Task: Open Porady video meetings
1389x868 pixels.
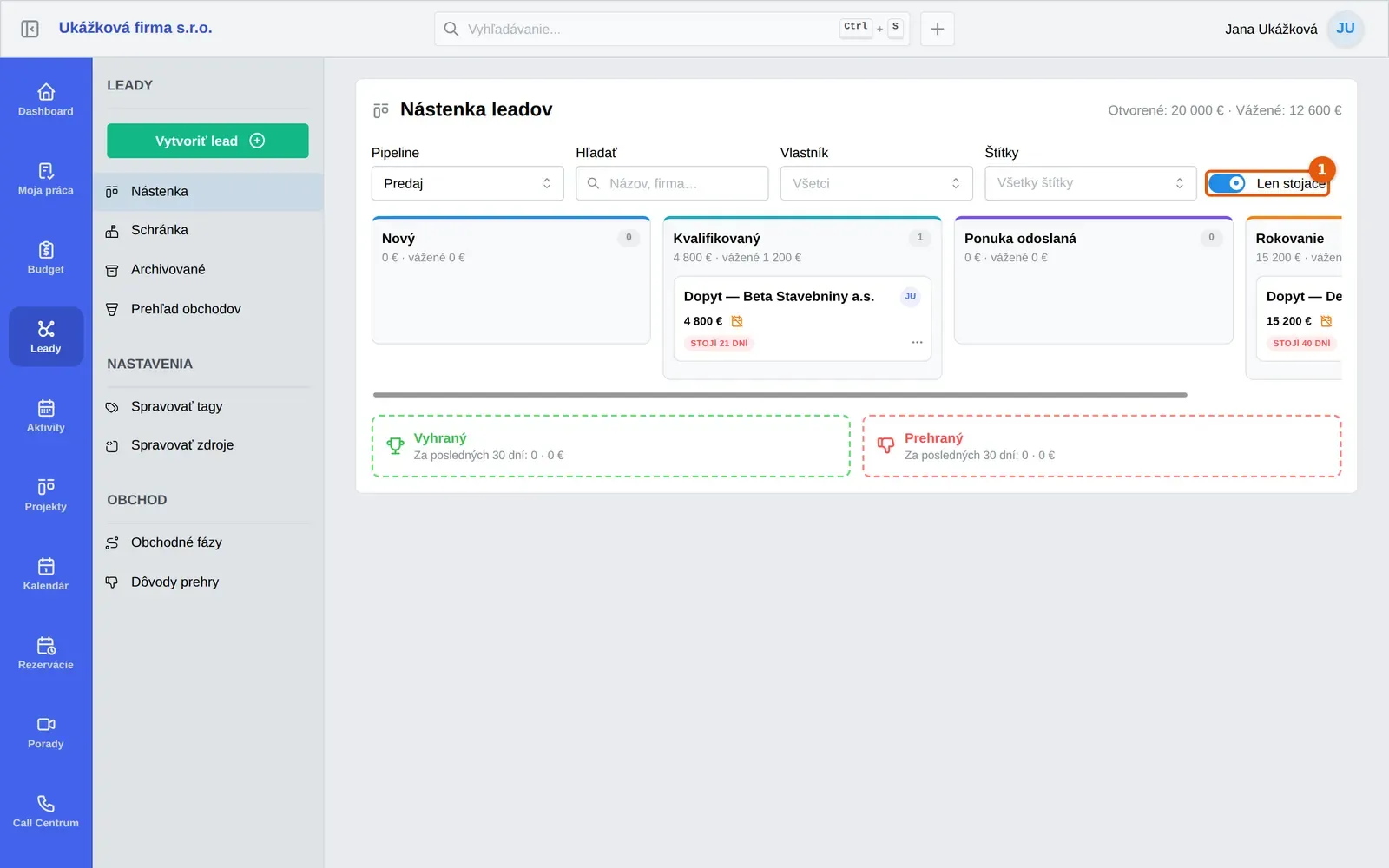Action: [46, 732]
